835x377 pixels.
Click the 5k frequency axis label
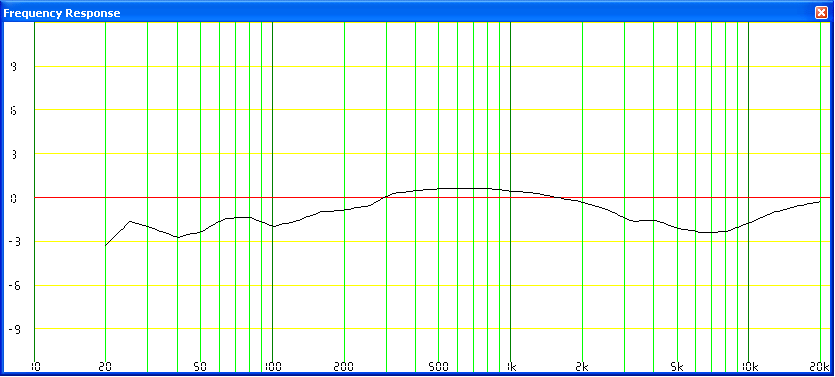click(677, 366)
